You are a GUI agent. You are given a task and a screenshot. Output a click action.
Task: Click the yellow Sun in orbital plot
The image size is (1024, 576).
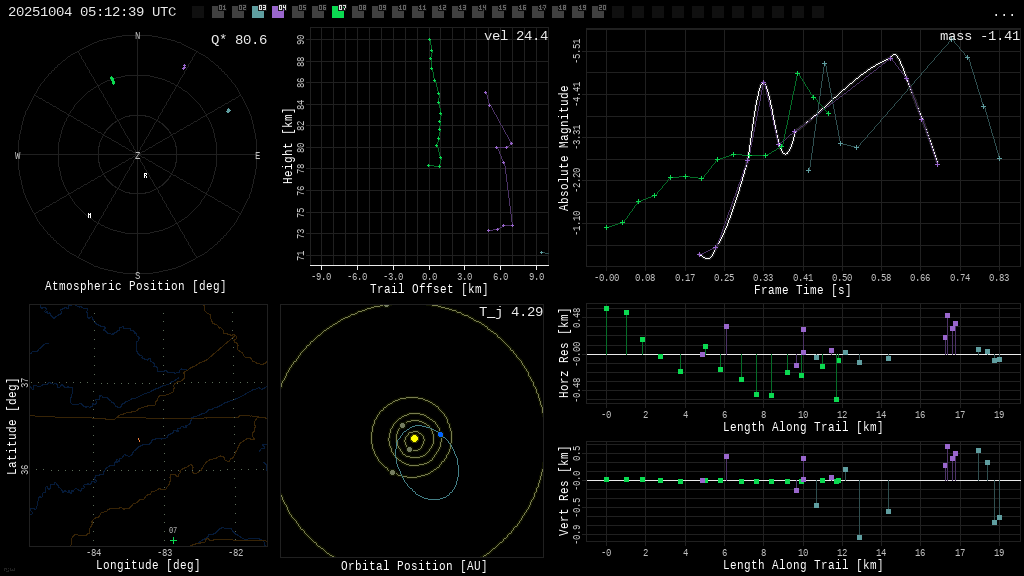(x=414, y=438)
